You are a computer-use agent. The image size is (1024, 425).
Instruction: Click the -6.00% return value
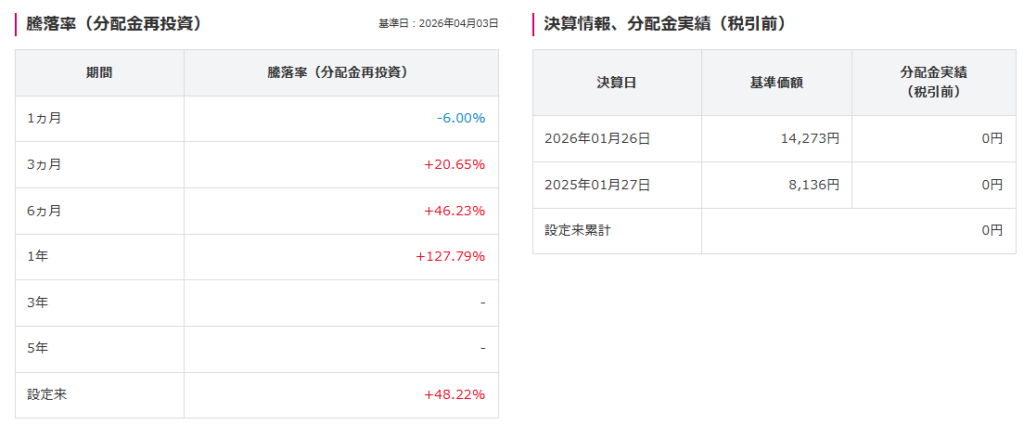tap(460, 118)
